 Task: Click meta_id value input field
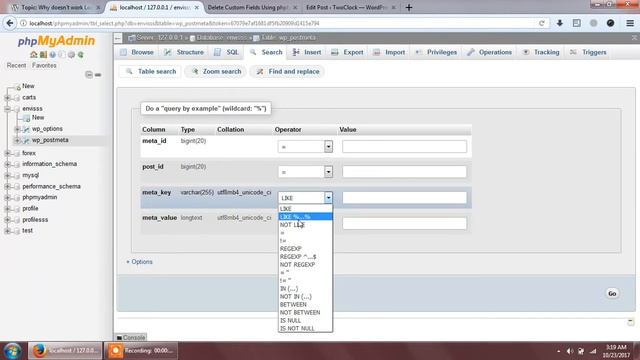click(404, 147)
